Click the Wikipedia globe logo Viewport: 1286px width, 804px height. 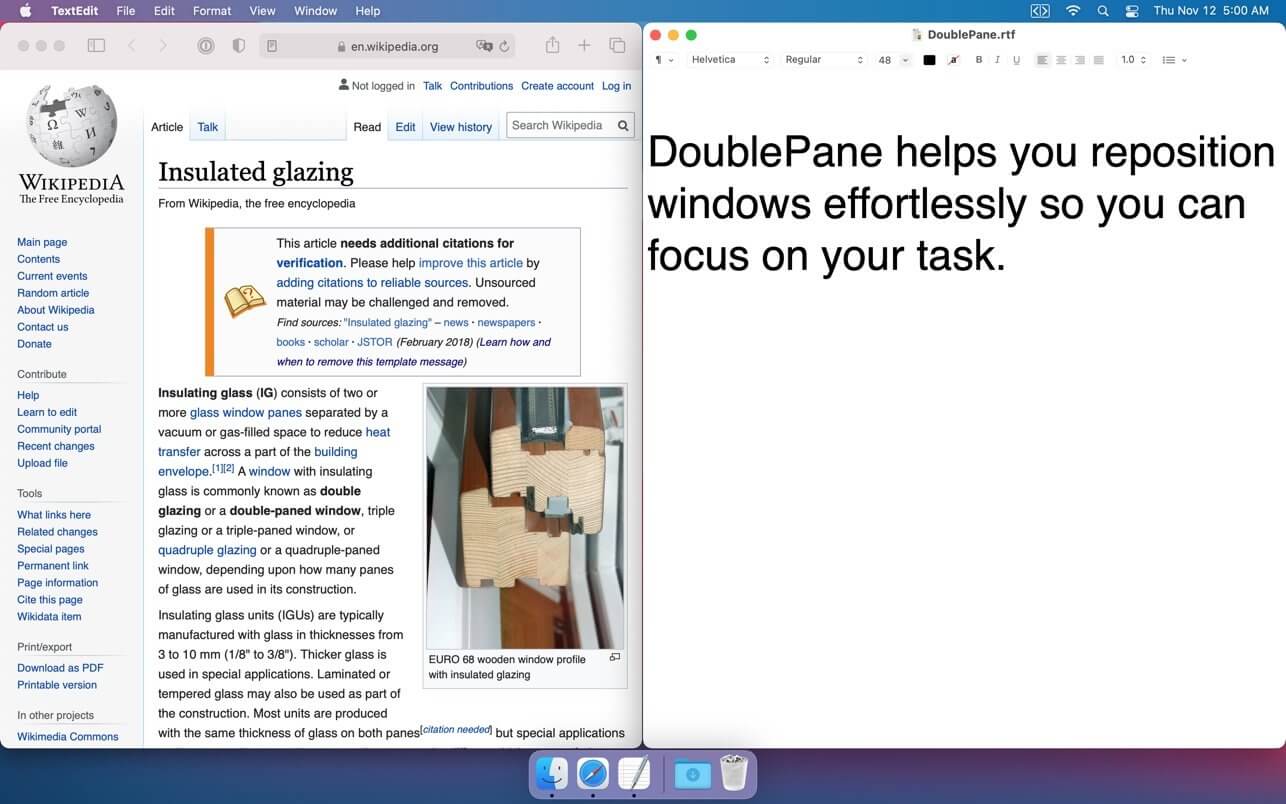[71, 126]
